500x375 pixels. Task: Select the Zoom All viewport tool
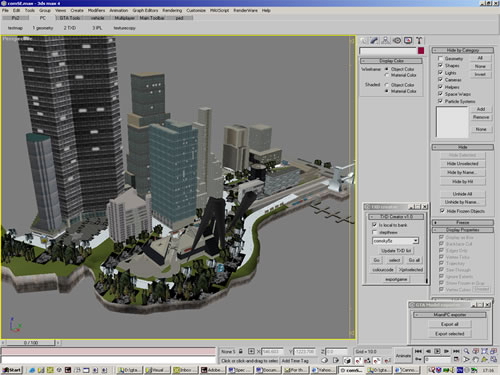coord(475,351)
